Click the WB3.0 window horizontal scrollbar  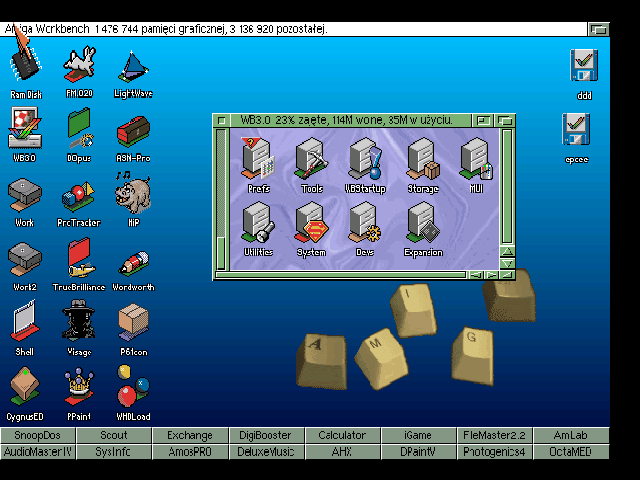click(341, 275)
